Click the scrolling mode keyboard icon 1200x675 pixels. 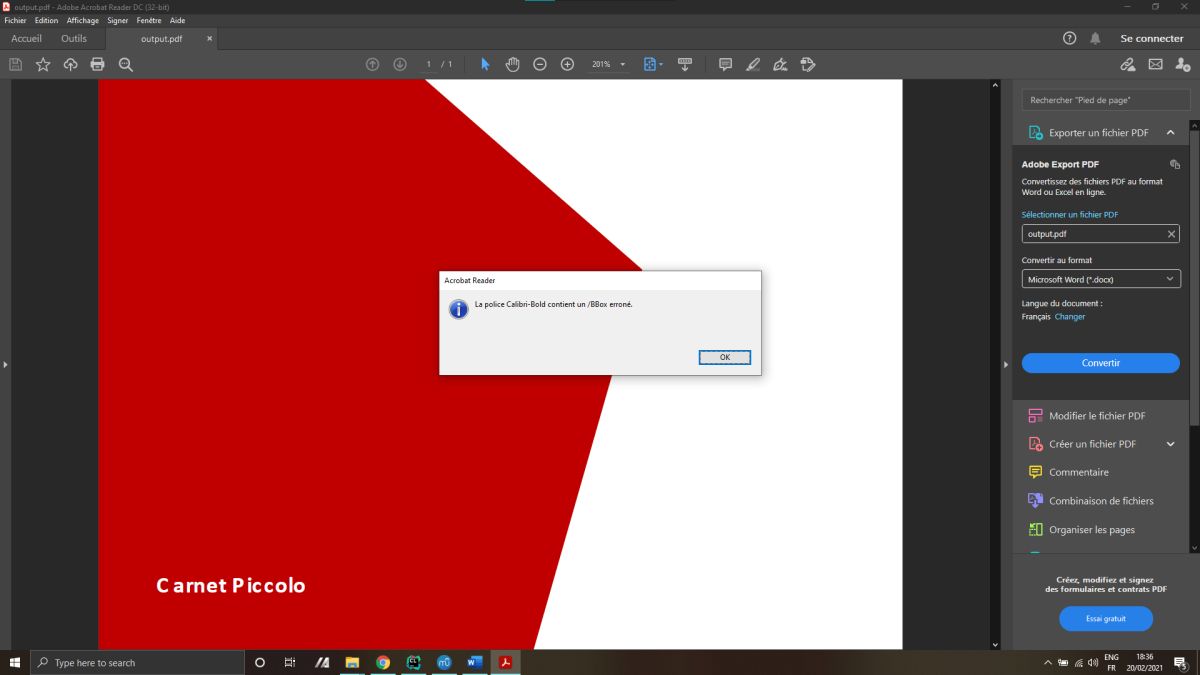(x=685, y=64)
